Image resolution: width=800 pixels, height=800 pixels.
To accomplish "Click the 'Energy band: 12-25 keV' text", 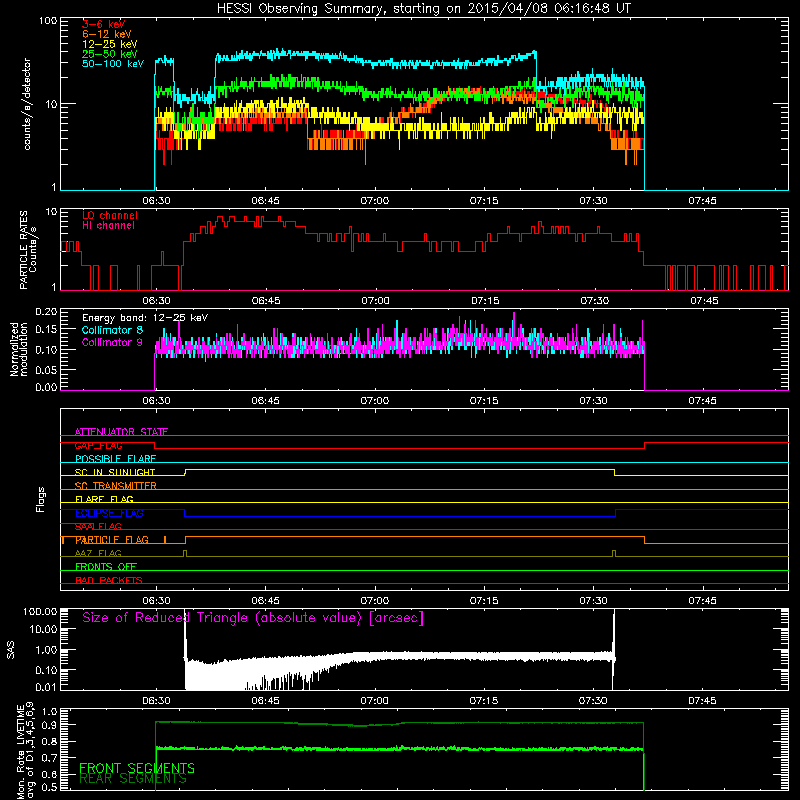I will [145, 318].
